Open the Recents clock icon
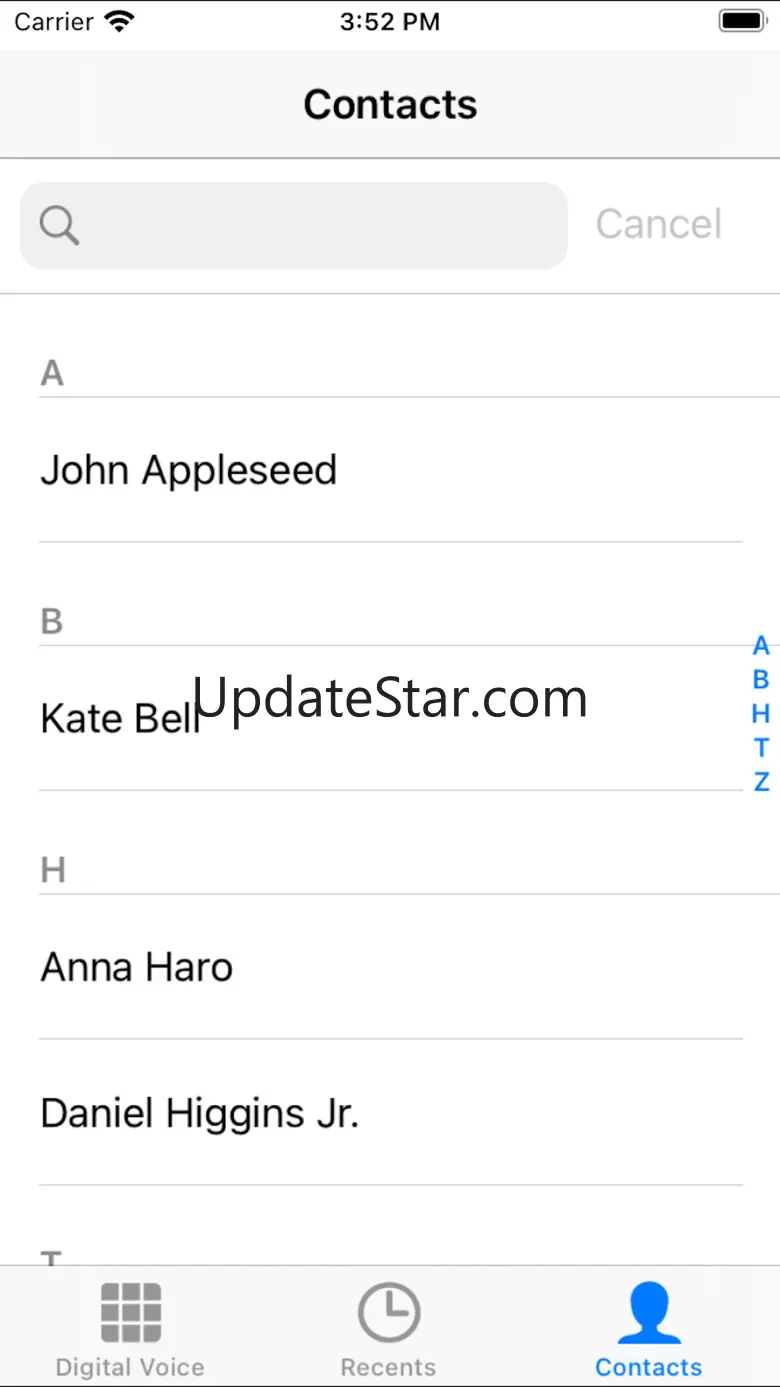 click(x=389, y=1312)
